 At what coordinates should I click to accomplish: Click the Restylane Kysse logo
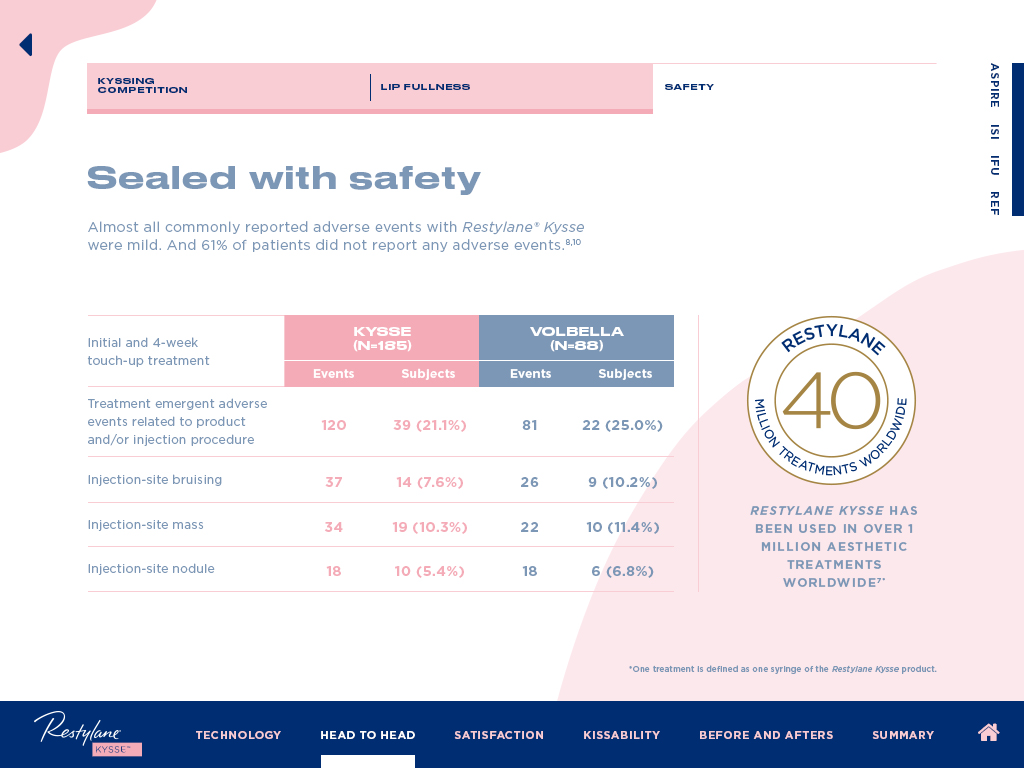coord(88,733)
